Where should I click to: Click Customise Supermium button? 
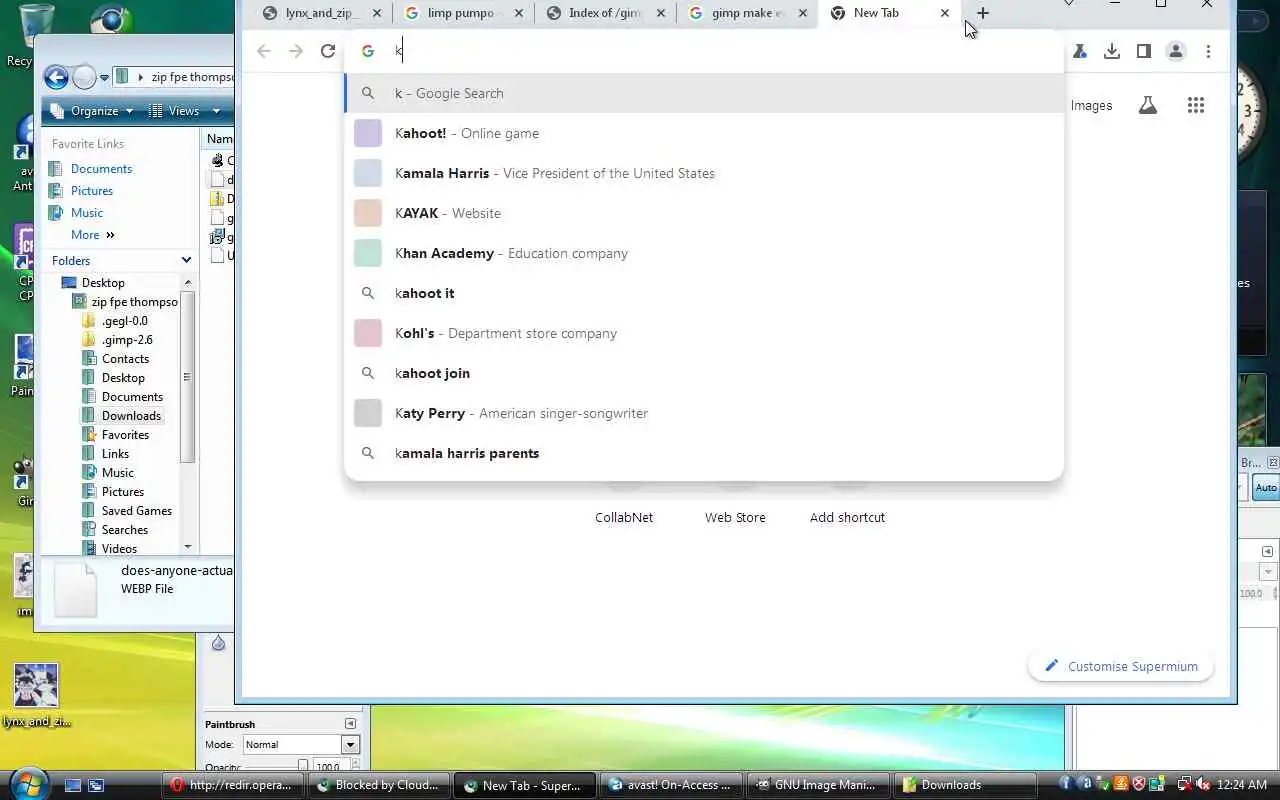tap(1120, 666)
